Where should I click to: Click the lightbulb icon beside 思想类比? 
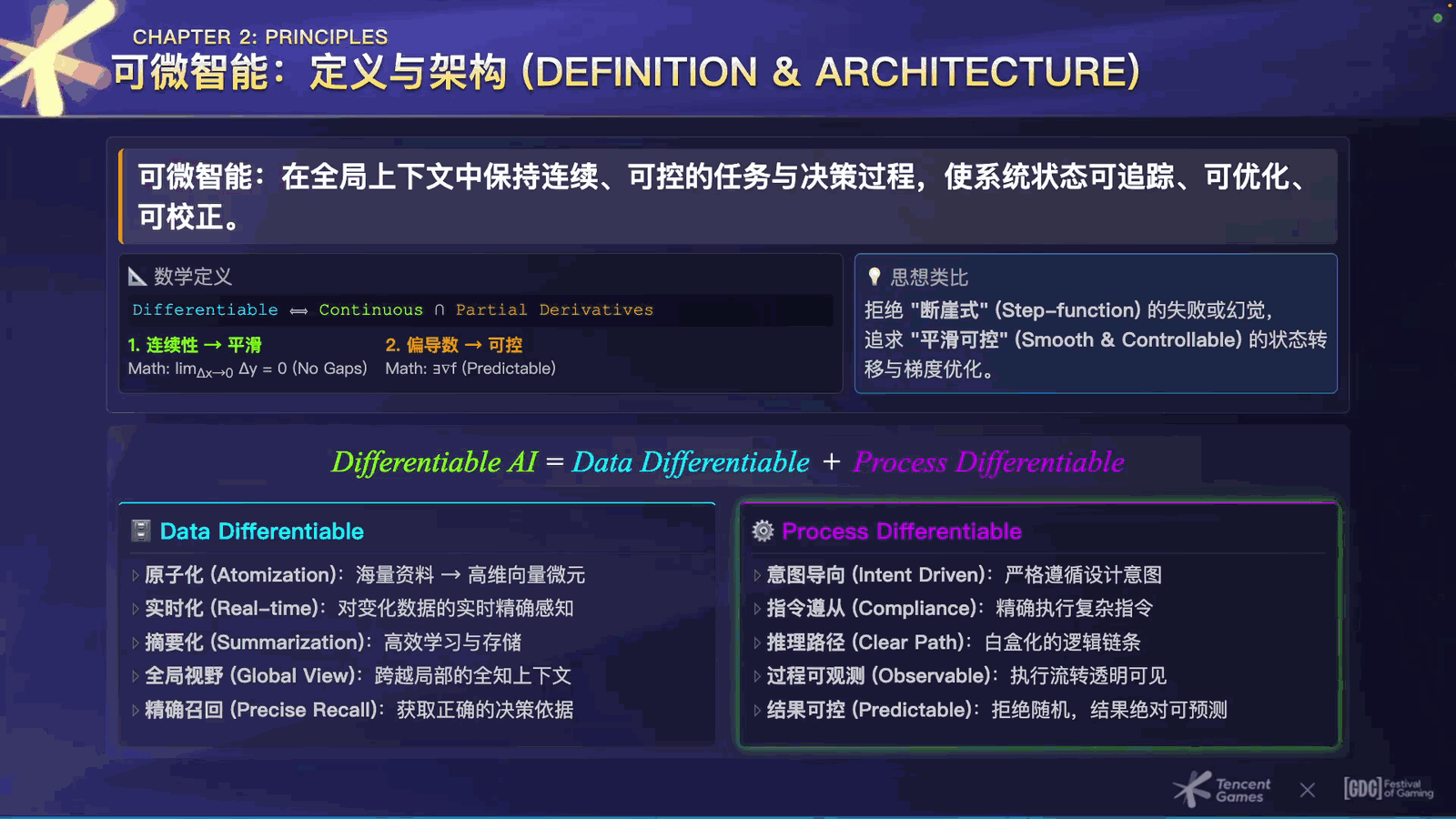tap(875, 277)
